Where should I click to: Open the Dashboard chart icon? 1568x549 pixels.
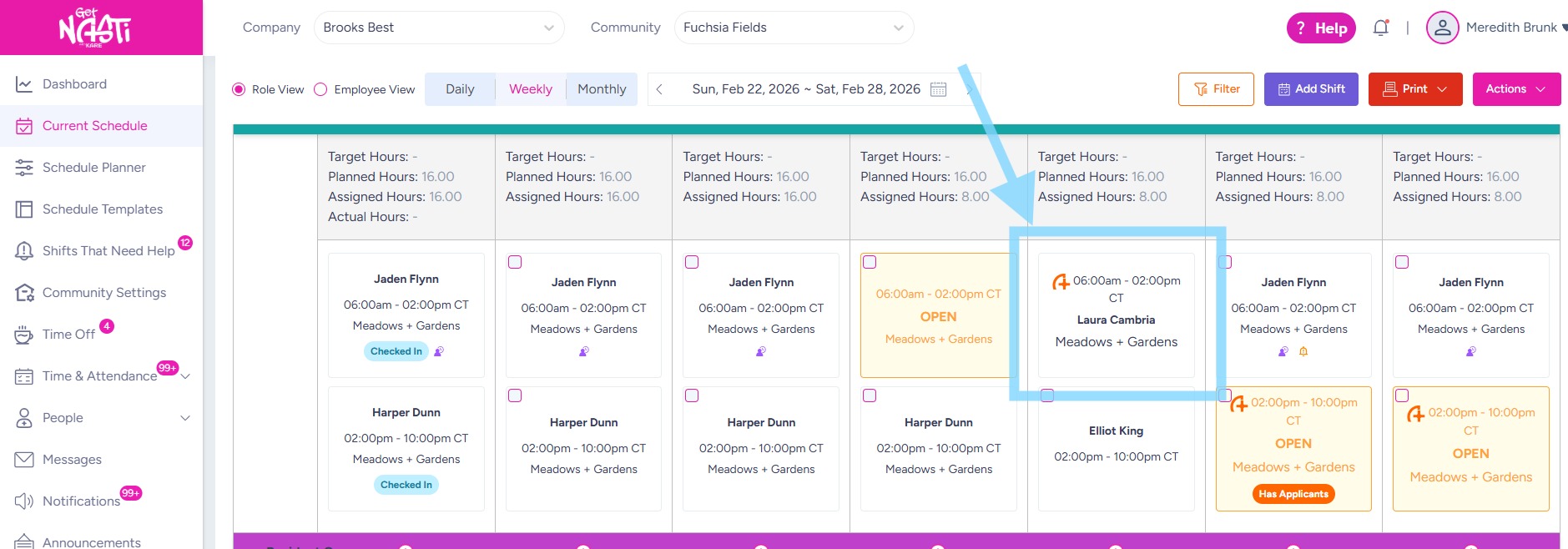pos(24,84)
